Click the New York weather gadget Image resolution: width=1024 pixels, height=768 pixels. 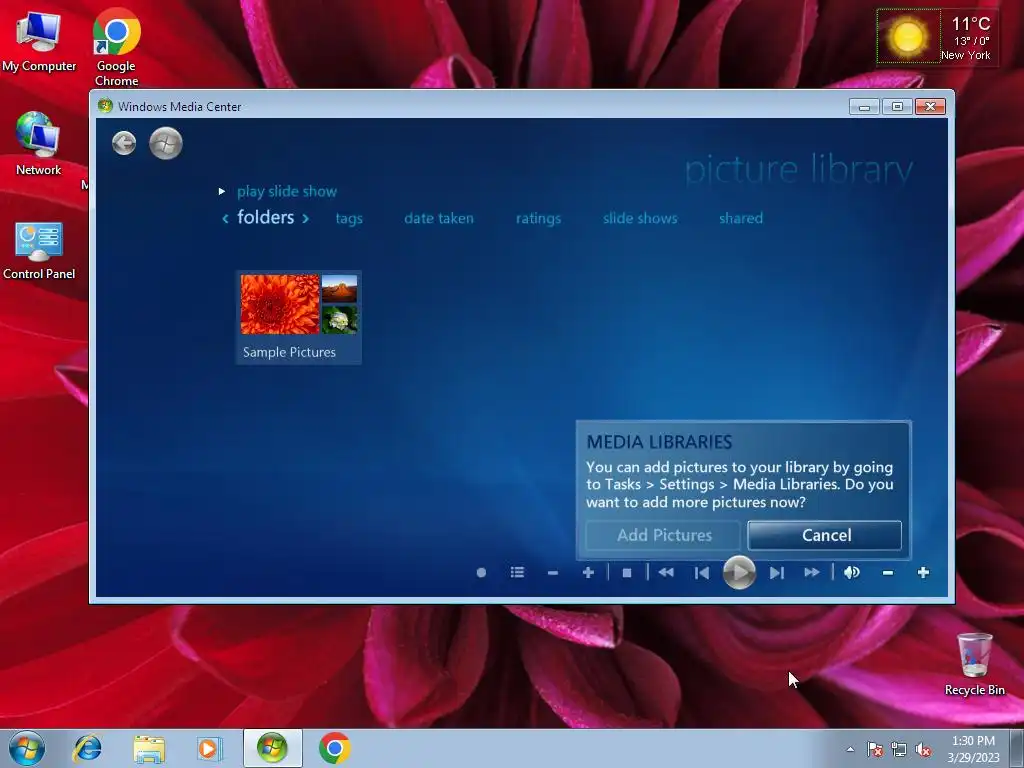coord(936,37)
